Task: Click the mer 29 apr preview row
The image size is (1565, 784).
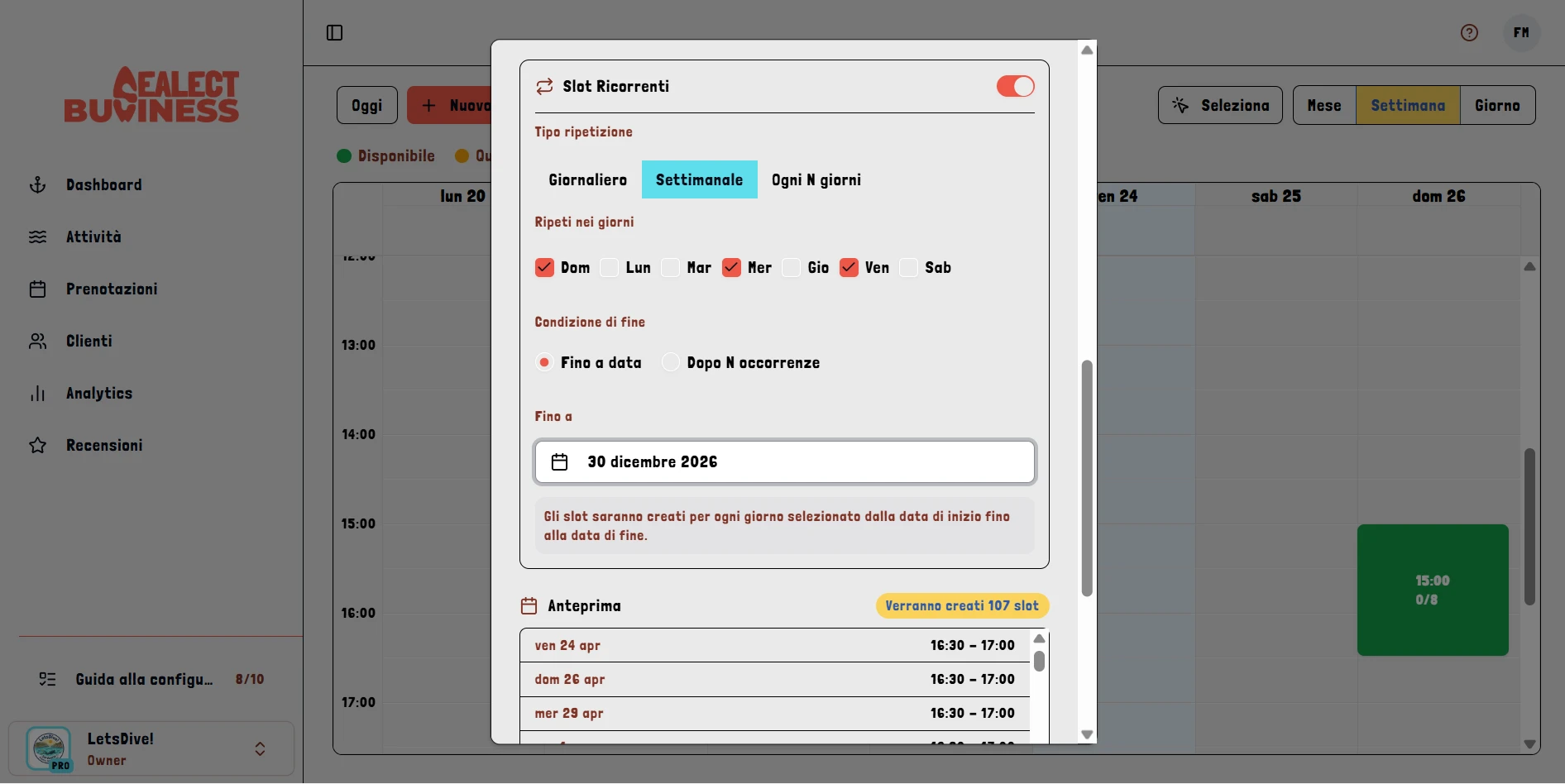Action: tap(775, 713)
